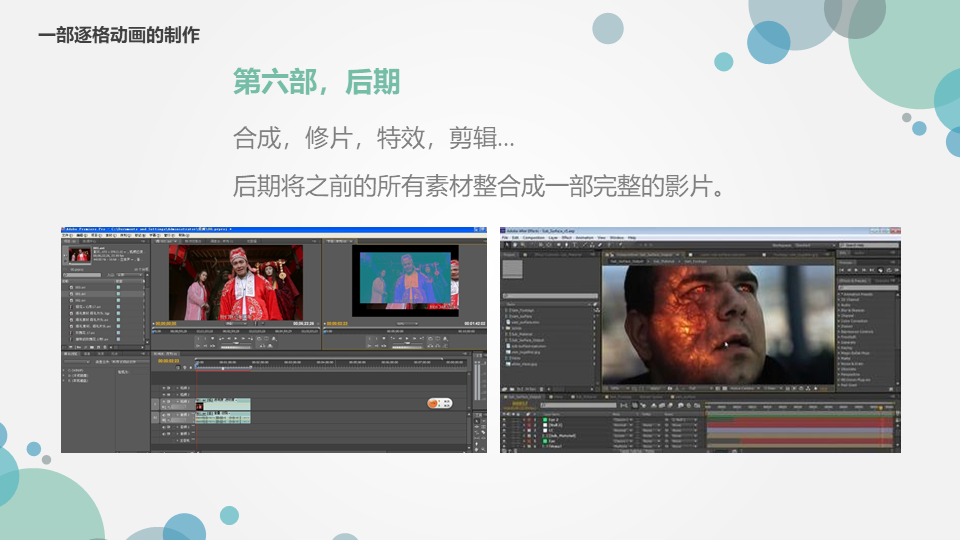Select After Effects Selection tool arrow
960x540 pixels.
[x=507, y=245]
